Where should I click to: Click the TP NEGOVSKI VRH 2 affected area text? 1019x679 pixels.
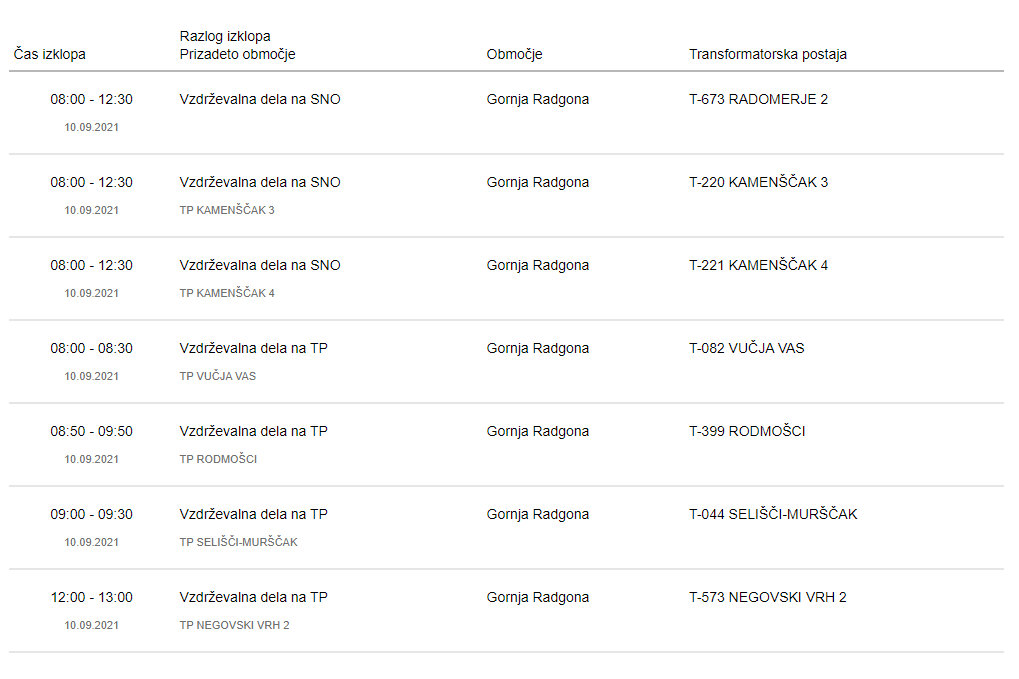tap(235, 625)
